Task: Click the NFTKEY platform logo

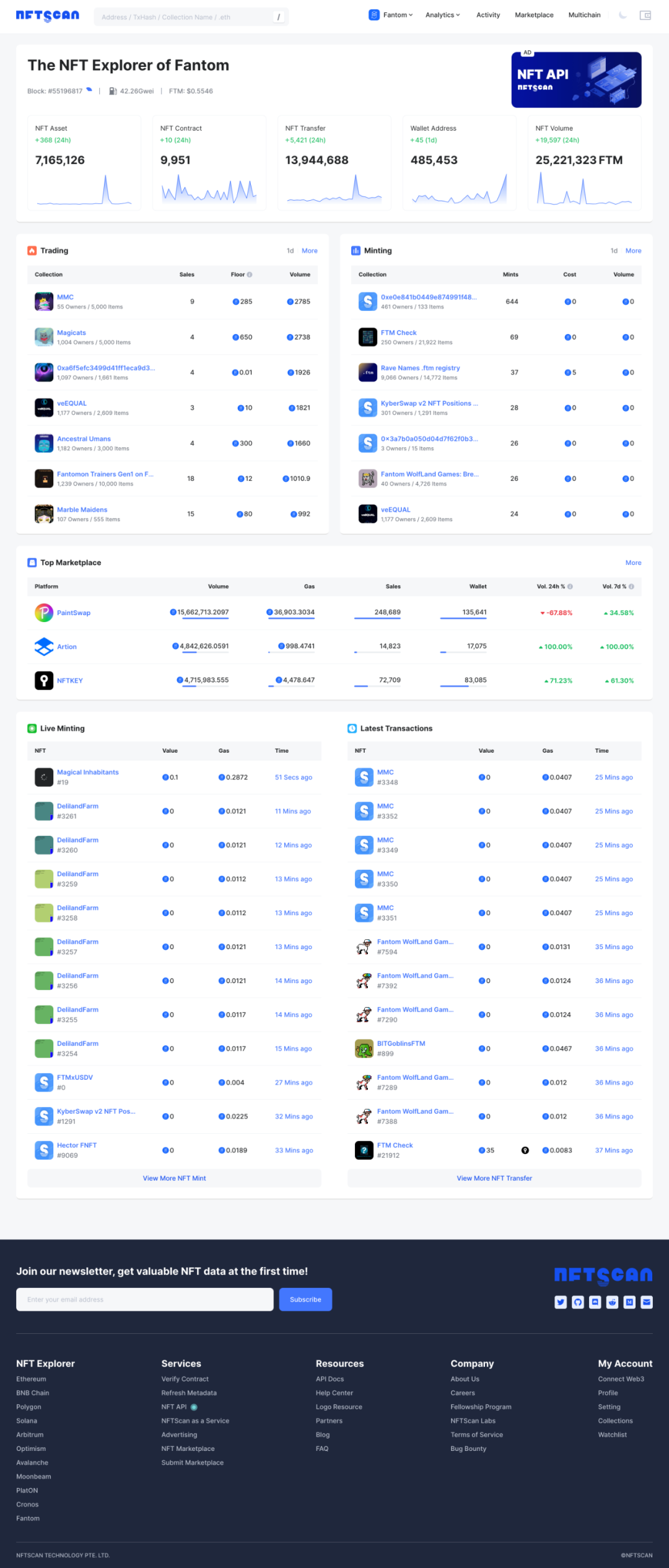Action: (x=44, y=680)
